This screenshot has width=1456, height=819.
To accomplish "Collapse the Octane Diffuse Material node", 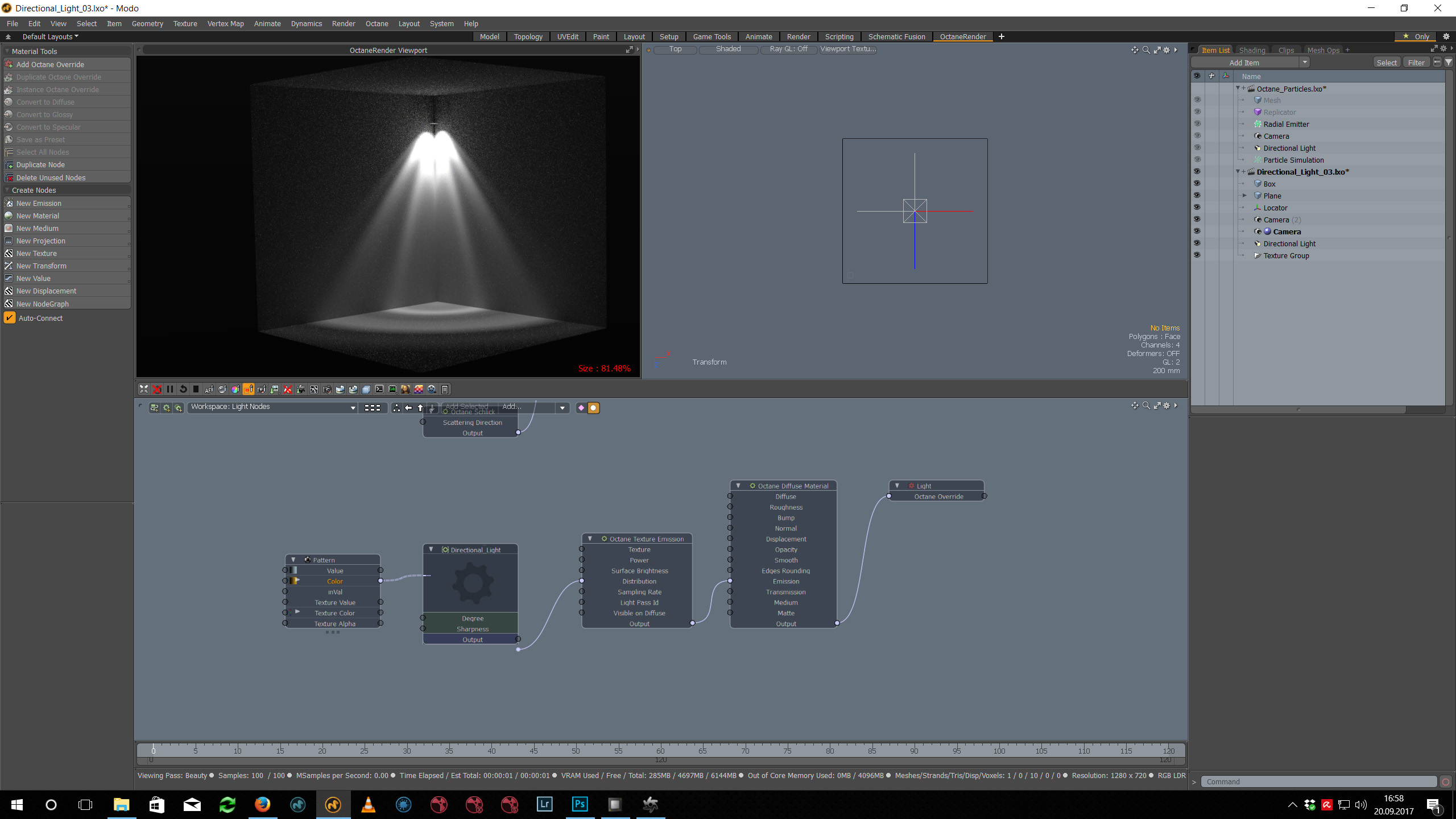I will coord(738,486).
